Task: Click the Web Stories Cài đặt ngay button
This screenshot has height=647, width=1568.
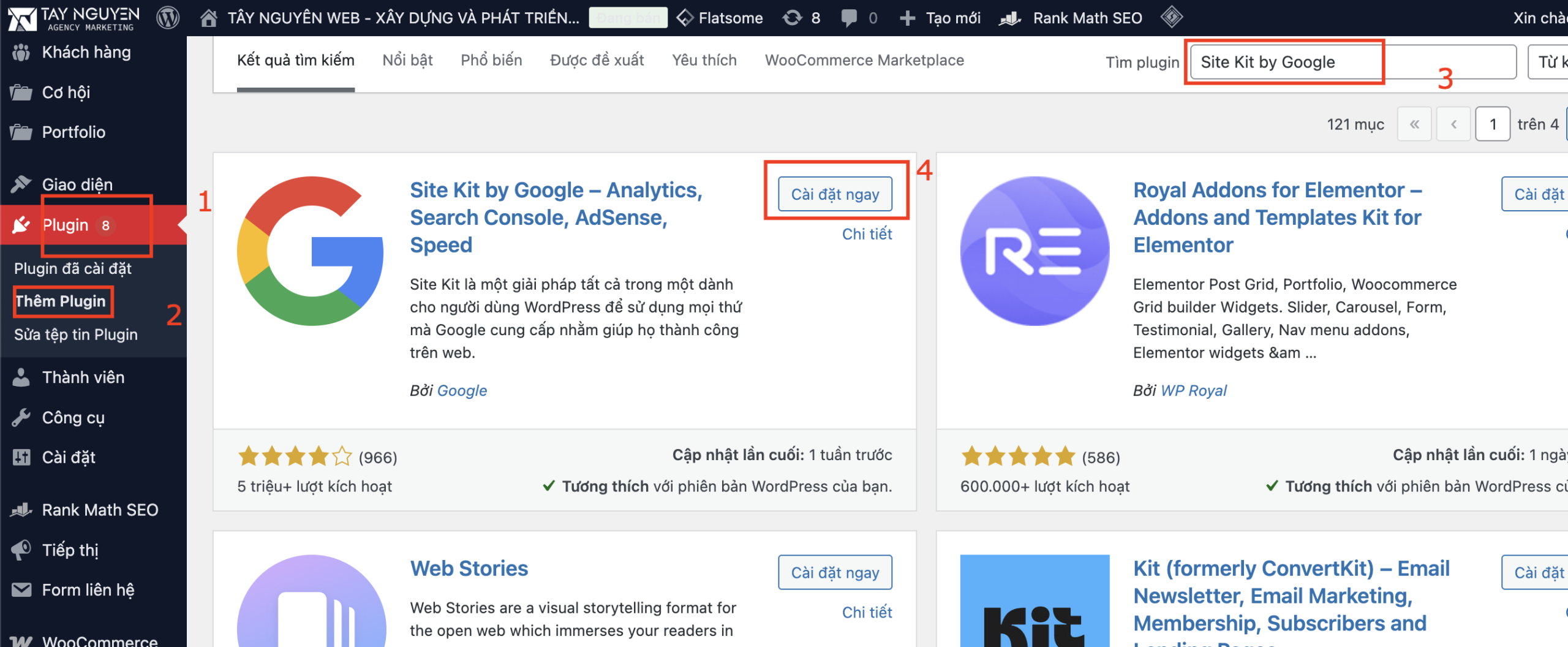Action: 835,572
